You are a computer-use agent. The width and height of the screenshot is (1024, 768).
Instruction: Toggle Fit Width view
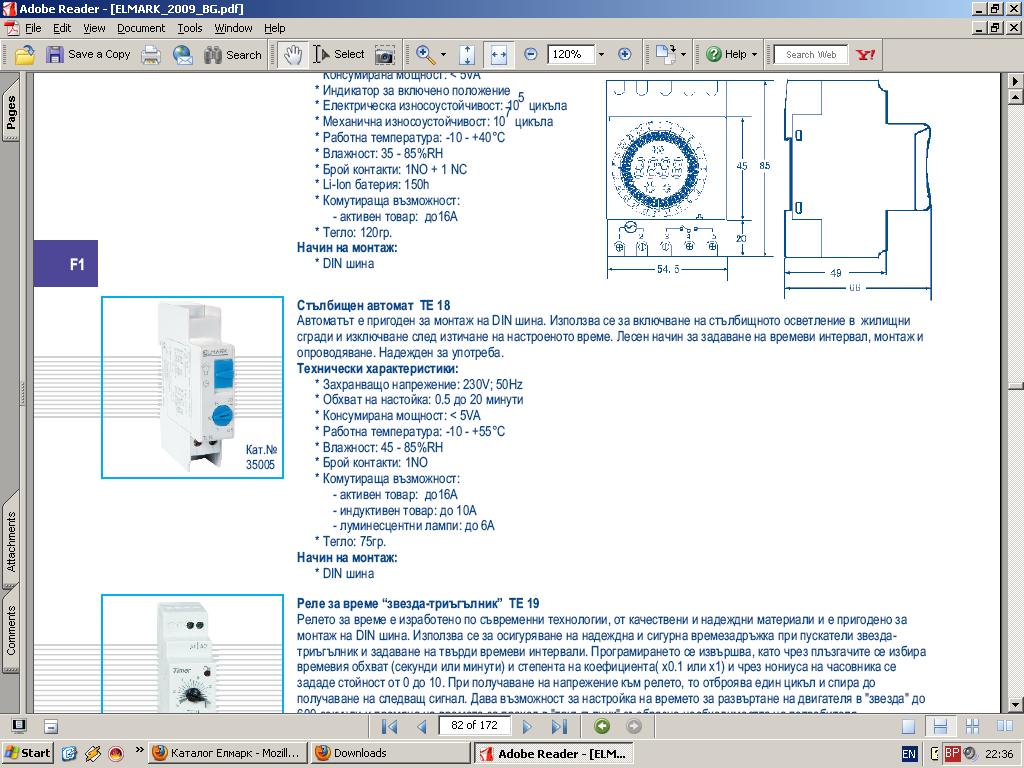click(x=498, y=55)
